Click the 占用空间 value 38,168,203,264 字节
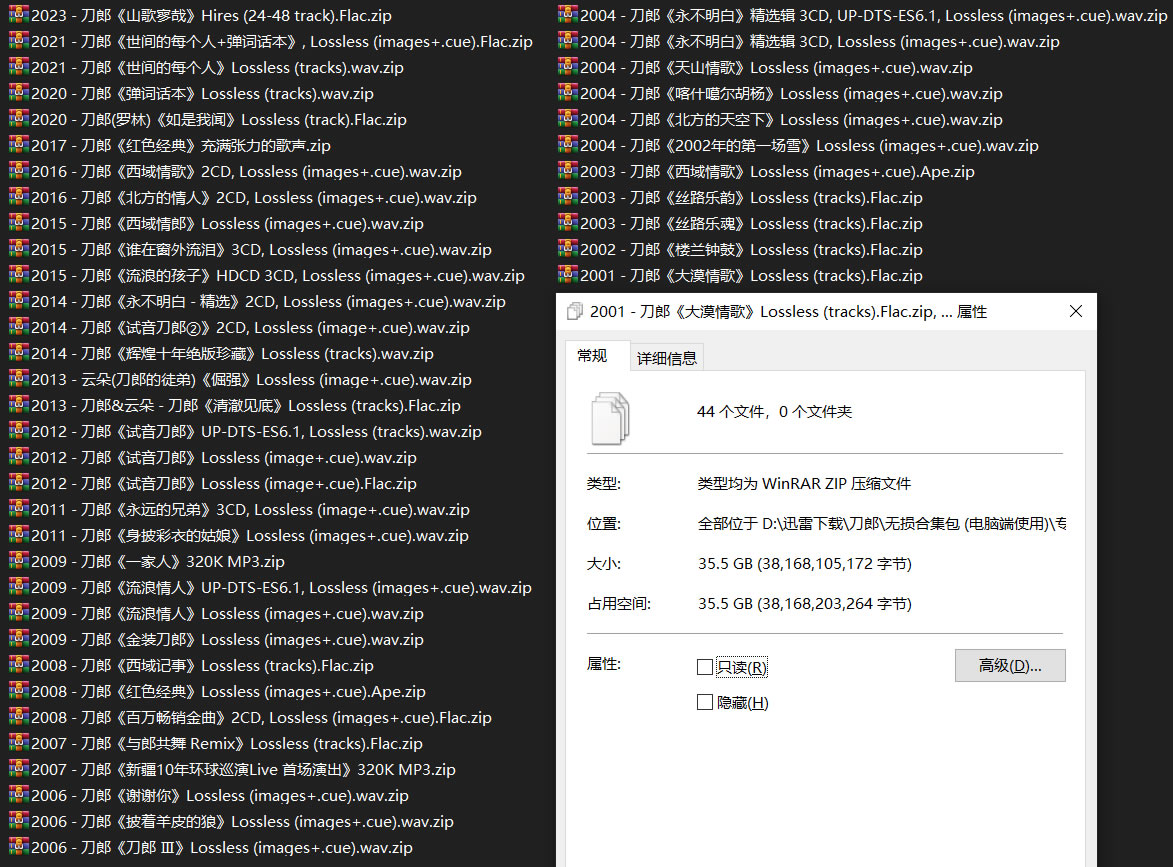Image resolution: width=1173 pixels, height=867 pixels. point(805,604)
